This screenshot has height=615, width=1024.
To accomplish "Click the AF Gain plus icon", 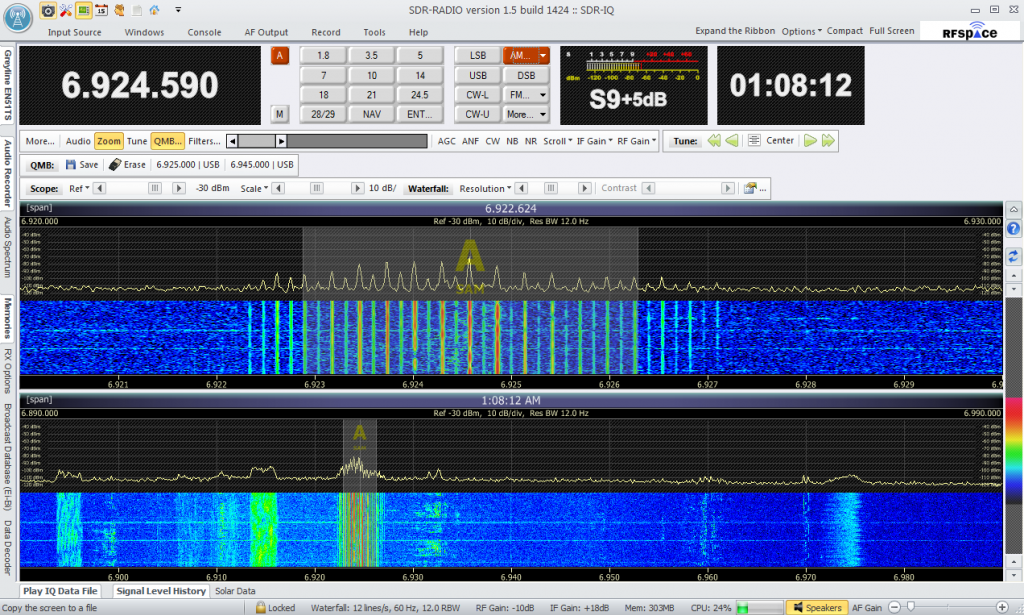I will (x=1002, y=607).
